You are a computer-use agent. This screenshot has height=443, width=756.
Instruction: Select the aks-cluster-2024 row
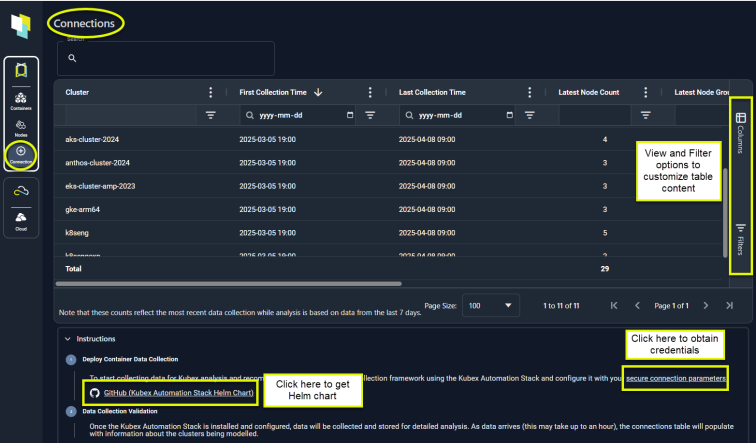click(388, 139)
